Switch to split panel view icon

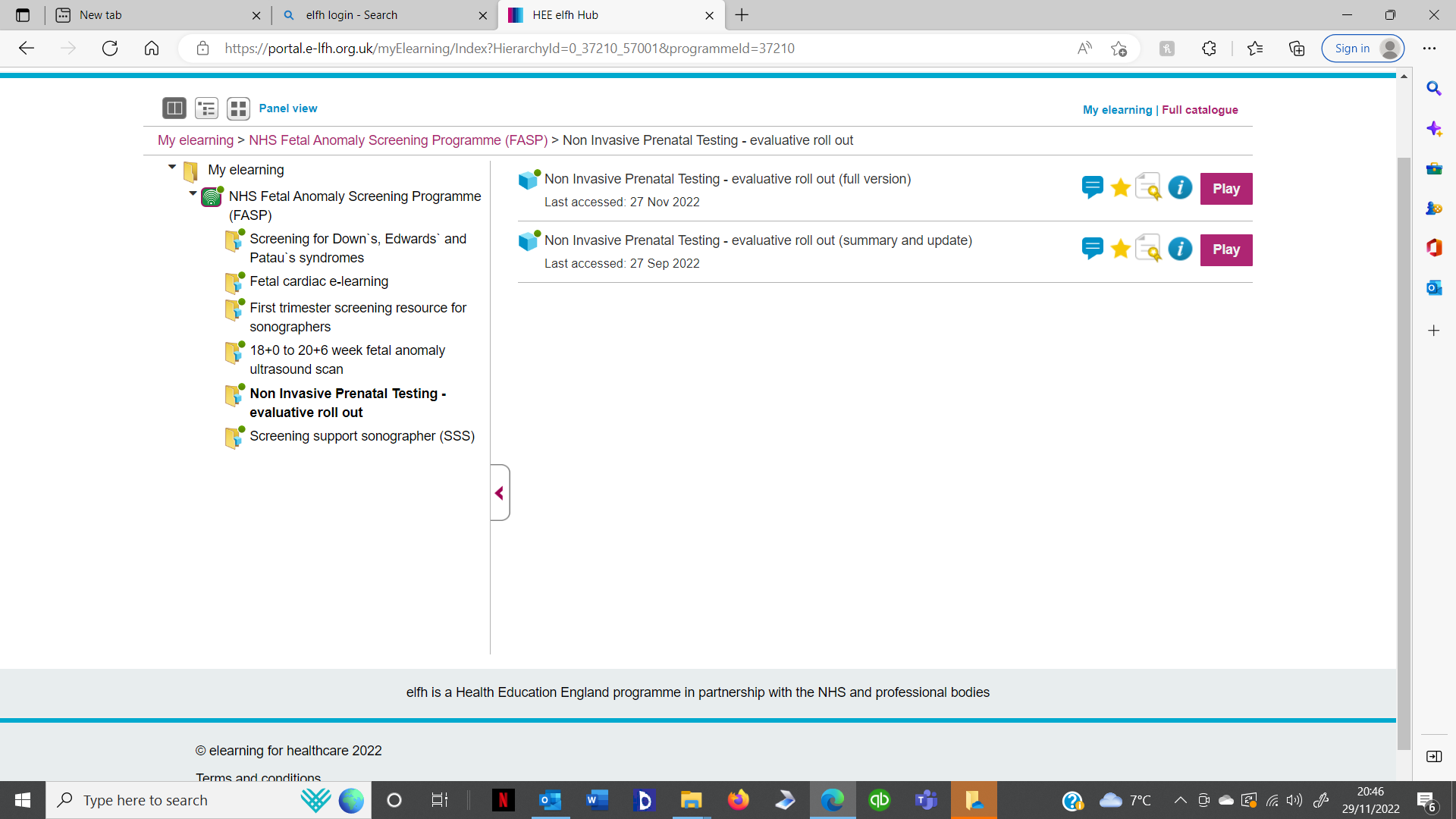pyautogui.click(x=174, y=108)
